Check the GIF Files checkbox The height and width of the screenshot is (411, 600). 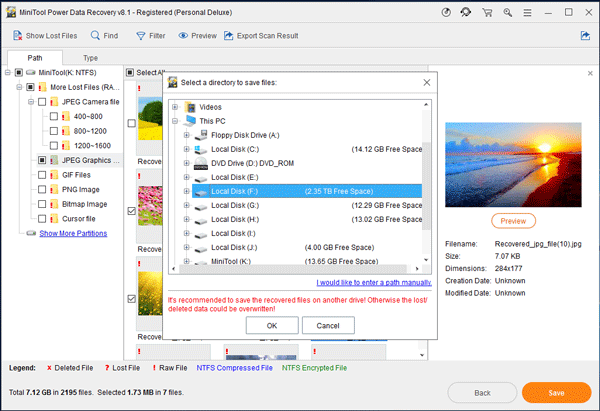(x=42, y=175)
